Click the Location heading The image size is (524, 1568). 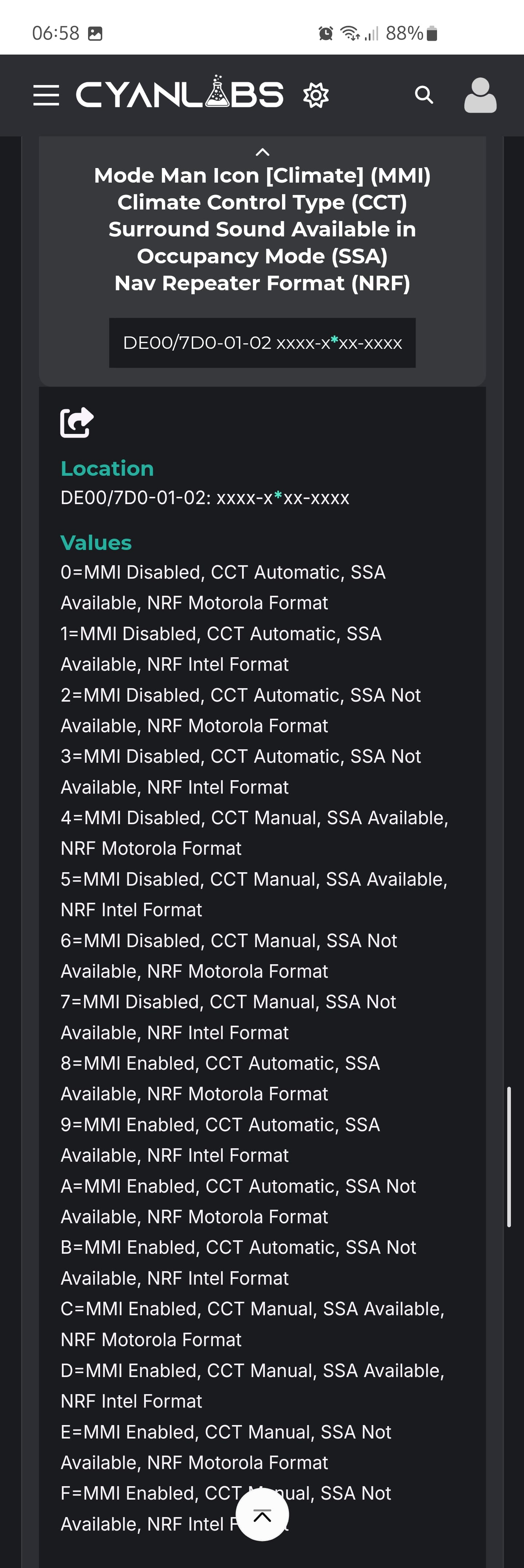[107, 468]
